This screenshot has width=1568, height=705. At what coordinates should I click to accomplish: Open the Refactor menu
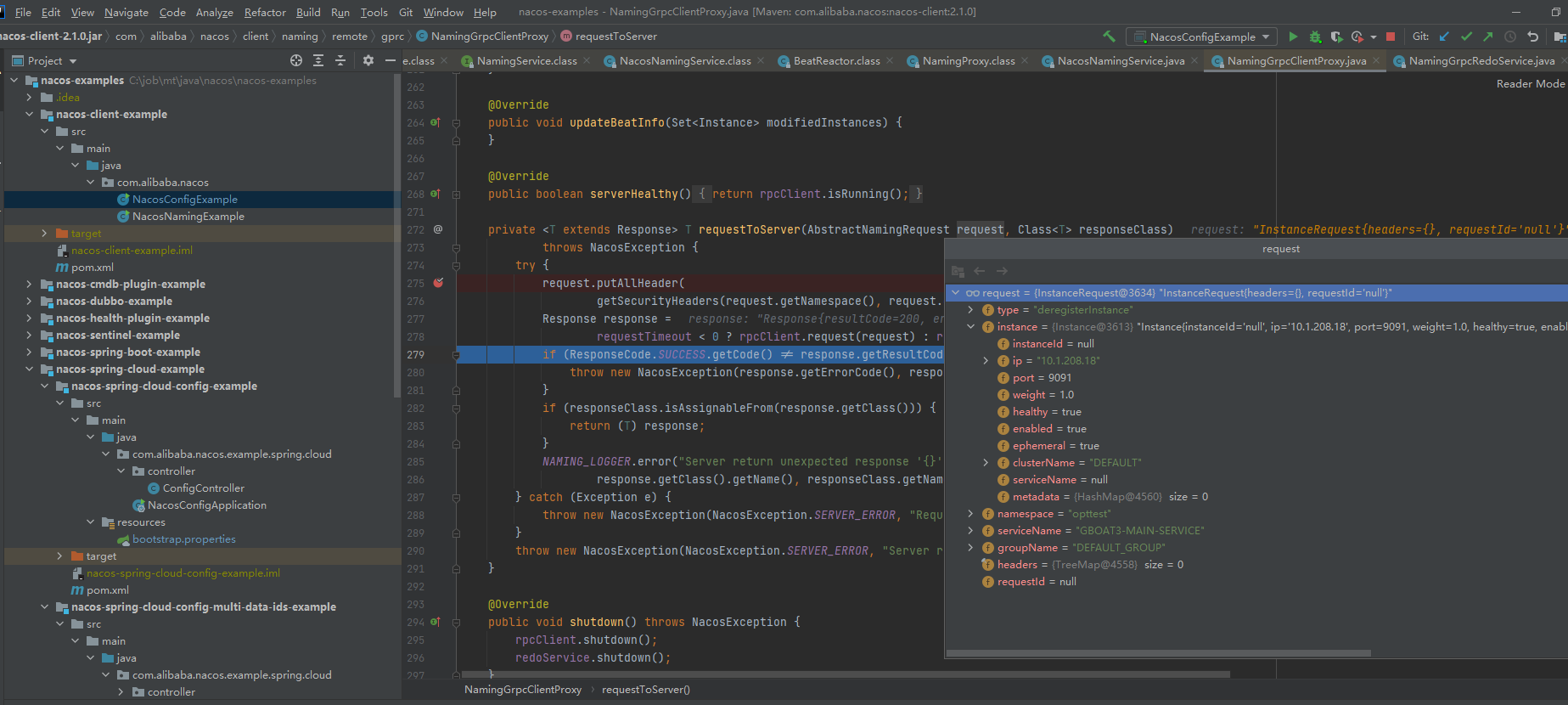point(265,12)
